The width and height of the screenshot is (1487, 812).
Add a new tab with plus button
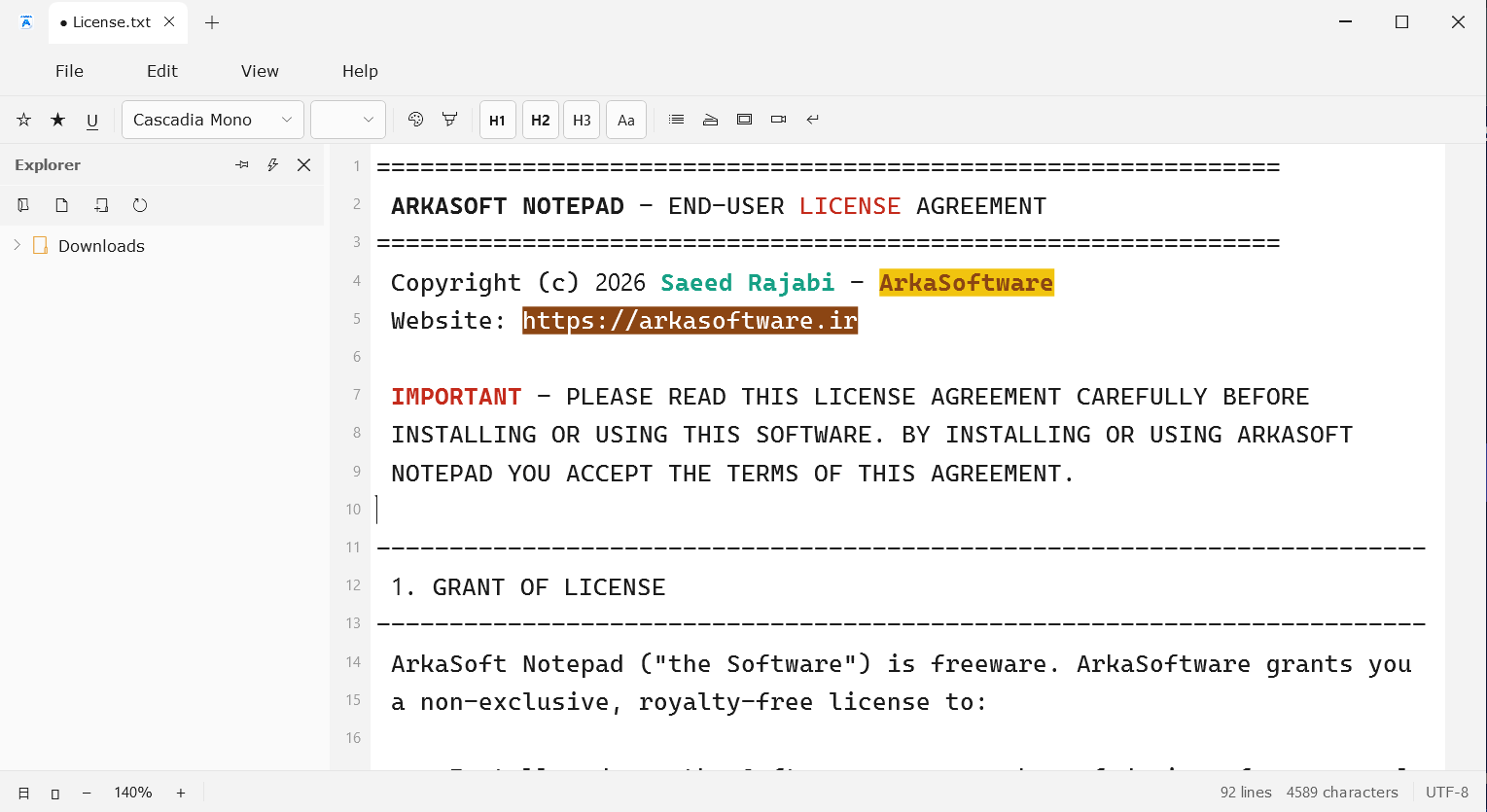(x=212, y=22)
